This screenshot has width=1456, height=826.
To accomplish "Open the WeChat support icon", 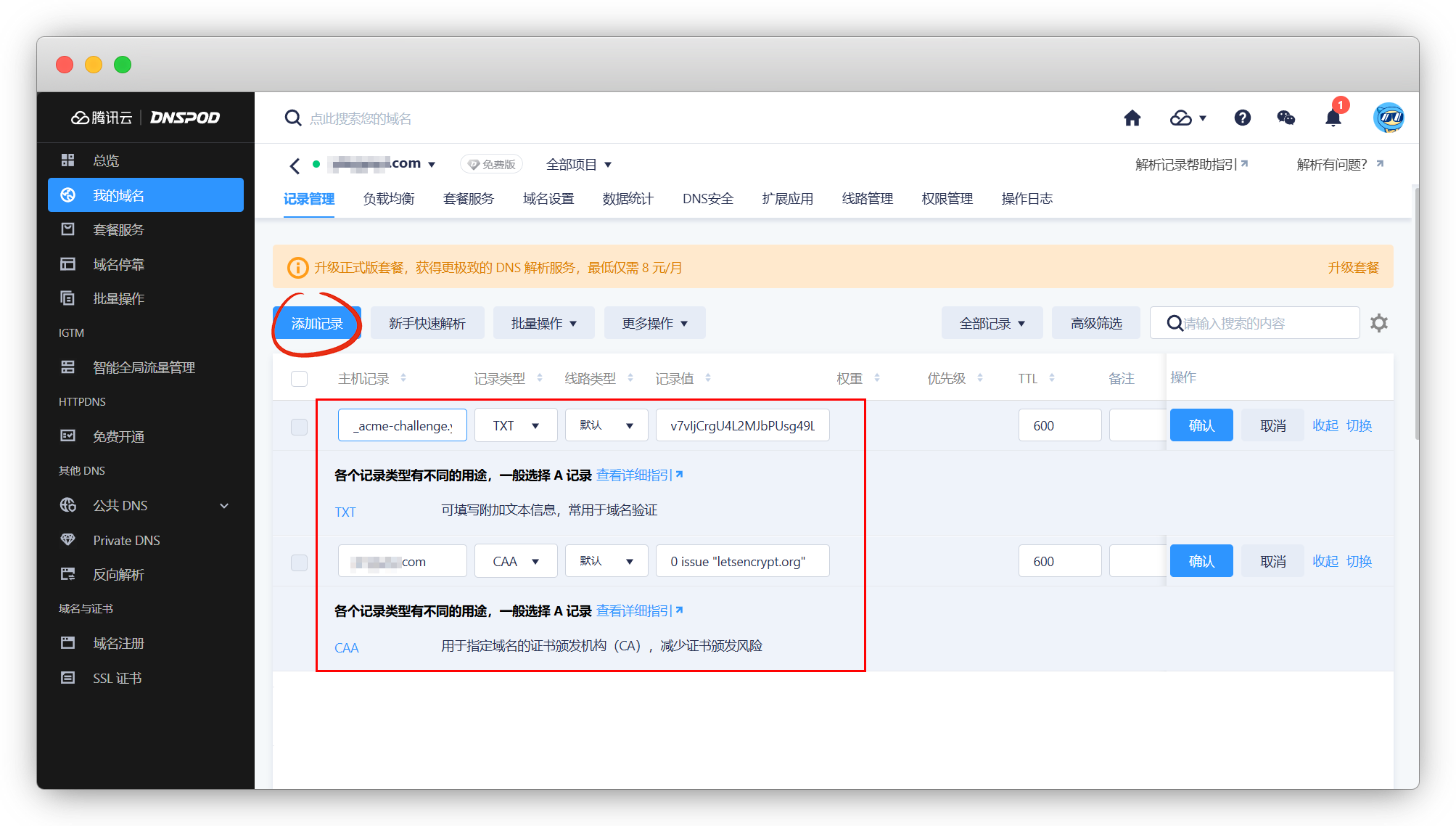I will click(x=1286, y=118).
